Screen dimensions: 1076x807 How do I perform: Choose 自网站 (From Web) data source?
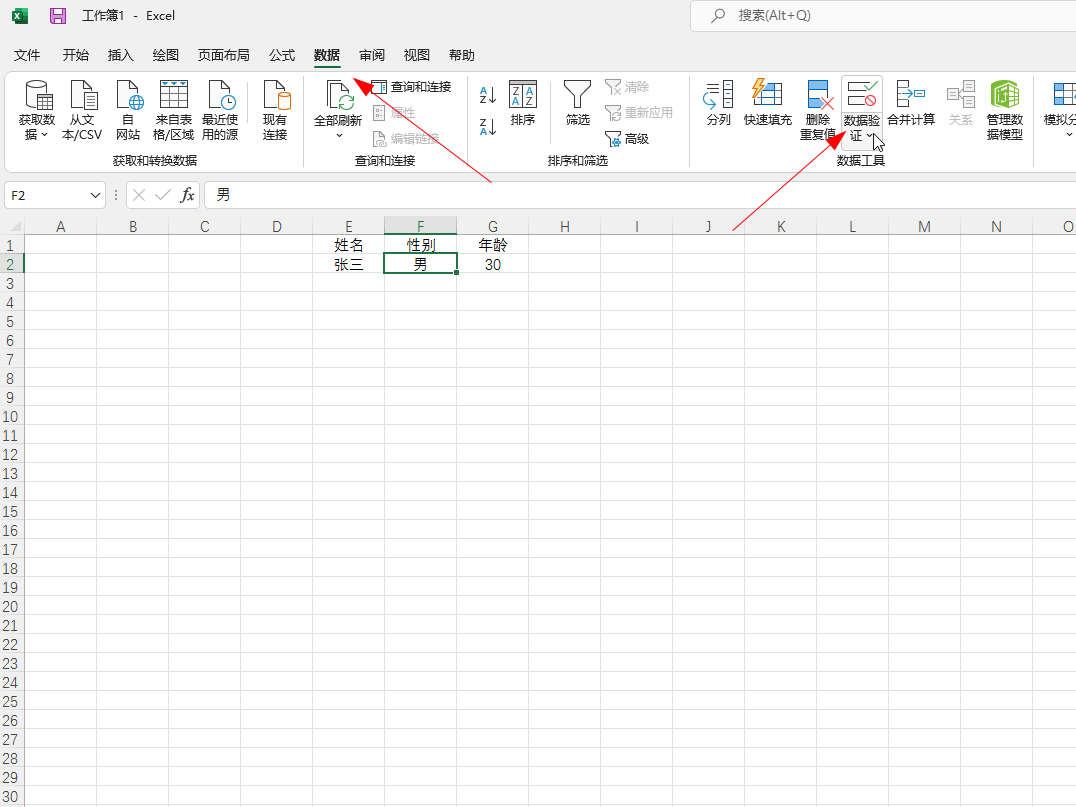click(x=128, y=110)
